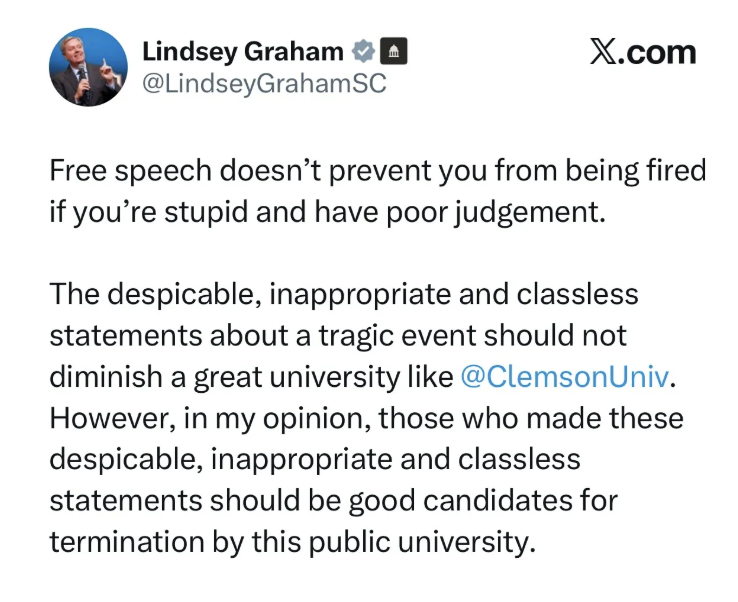Click the phrase "tragic event"
The width and height of the screenshot is (738, 602).
(x=397, y=336)
